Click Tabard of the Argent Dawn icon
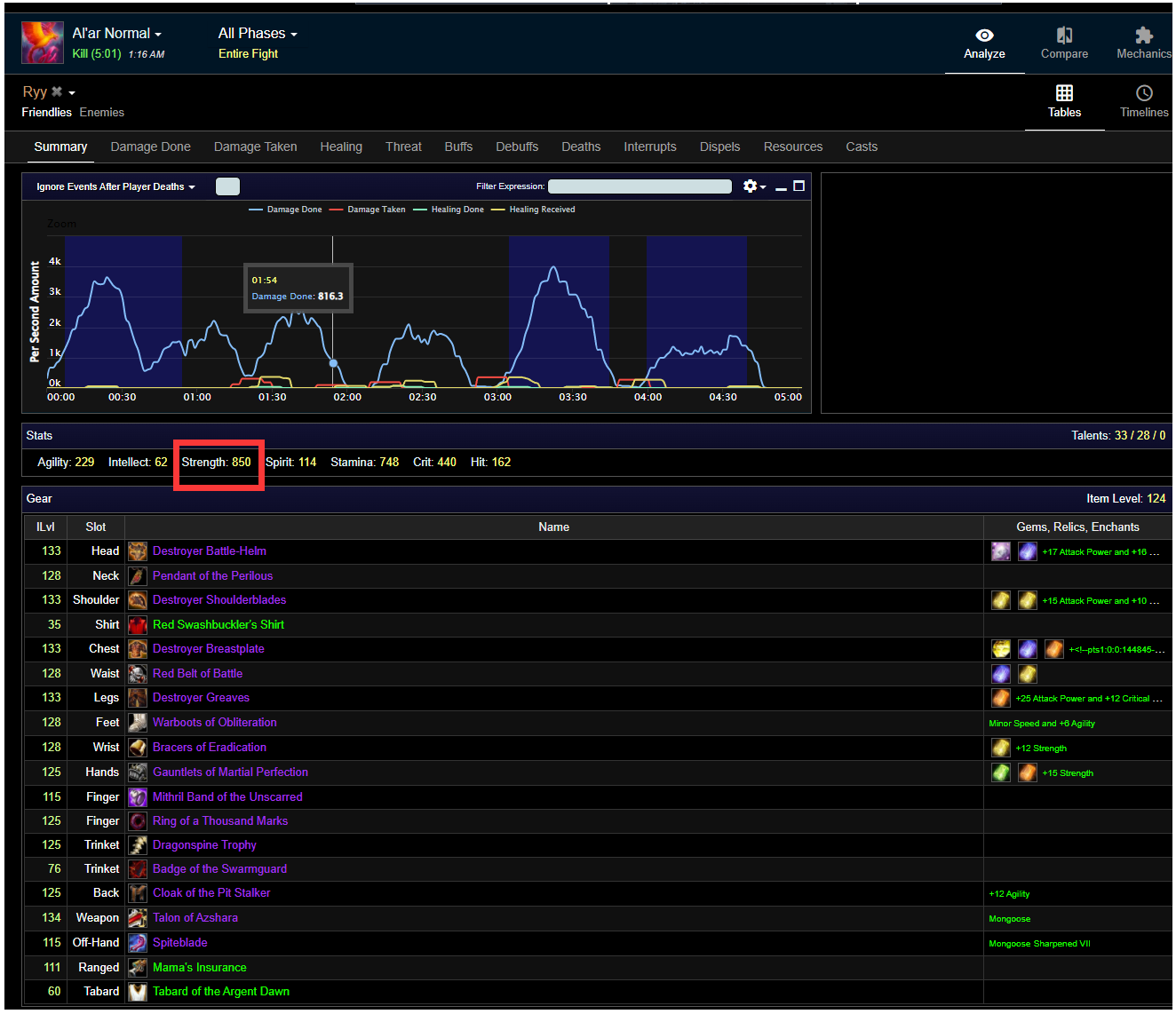The image size is (1176, 1014). point(138,992)
